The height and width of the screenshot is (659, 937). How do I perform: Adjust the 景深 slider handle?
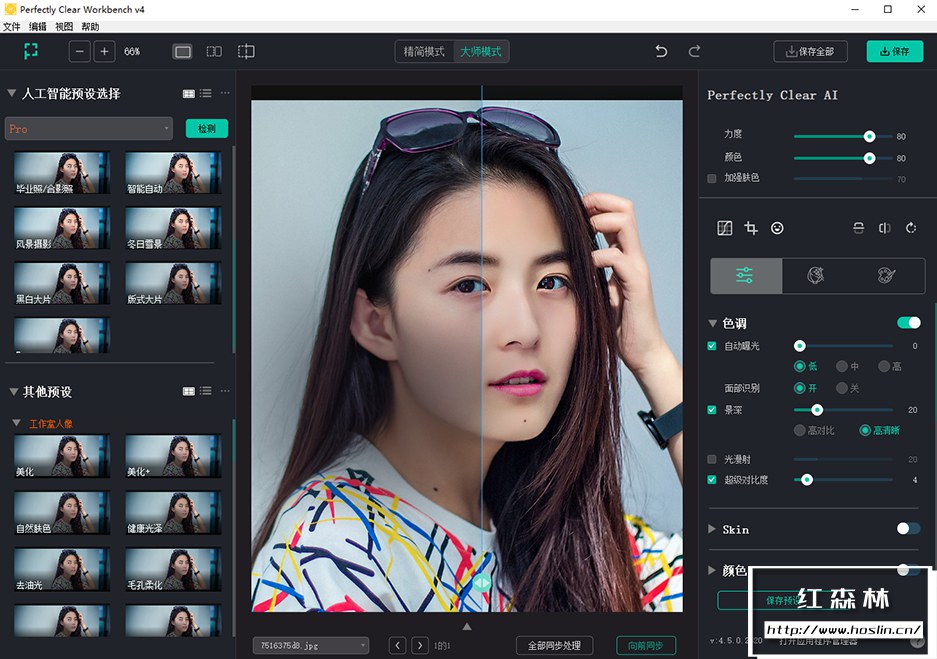click(817, 410)
